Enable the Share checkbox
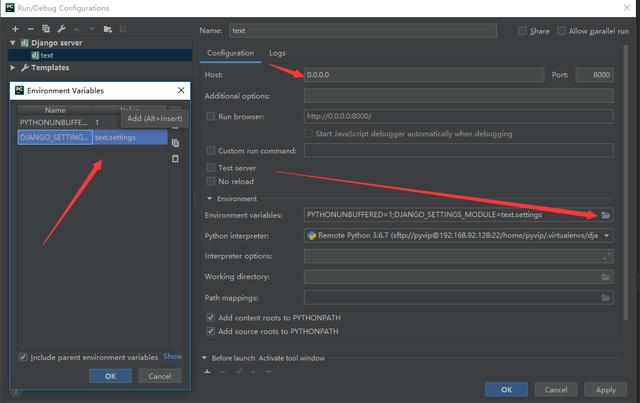Image resolution: width=640 pixels, height=403 pixels. point(522,31)
